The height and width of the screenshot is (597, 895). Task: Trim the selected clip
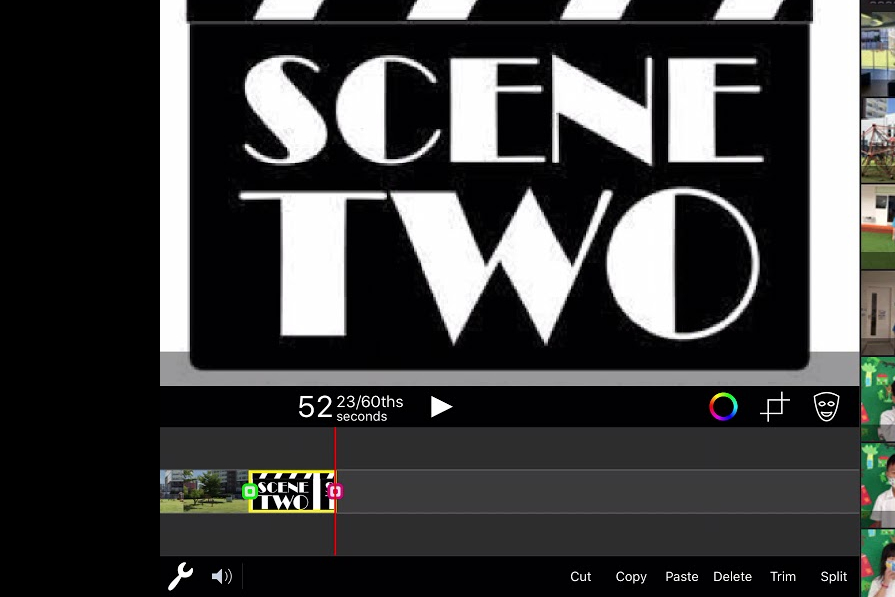click(783, 576)
